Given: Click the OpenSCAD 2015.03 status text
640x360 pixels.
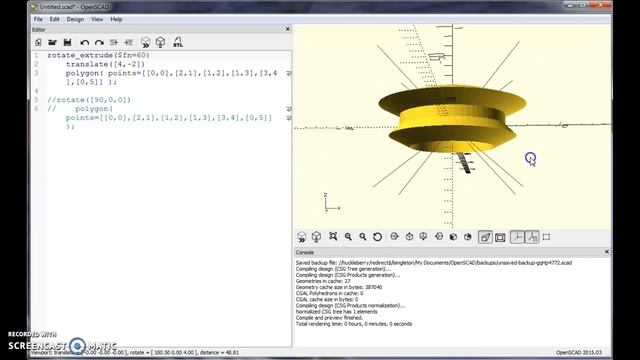Looking at the screenshot, I should [x=579, y=352].
